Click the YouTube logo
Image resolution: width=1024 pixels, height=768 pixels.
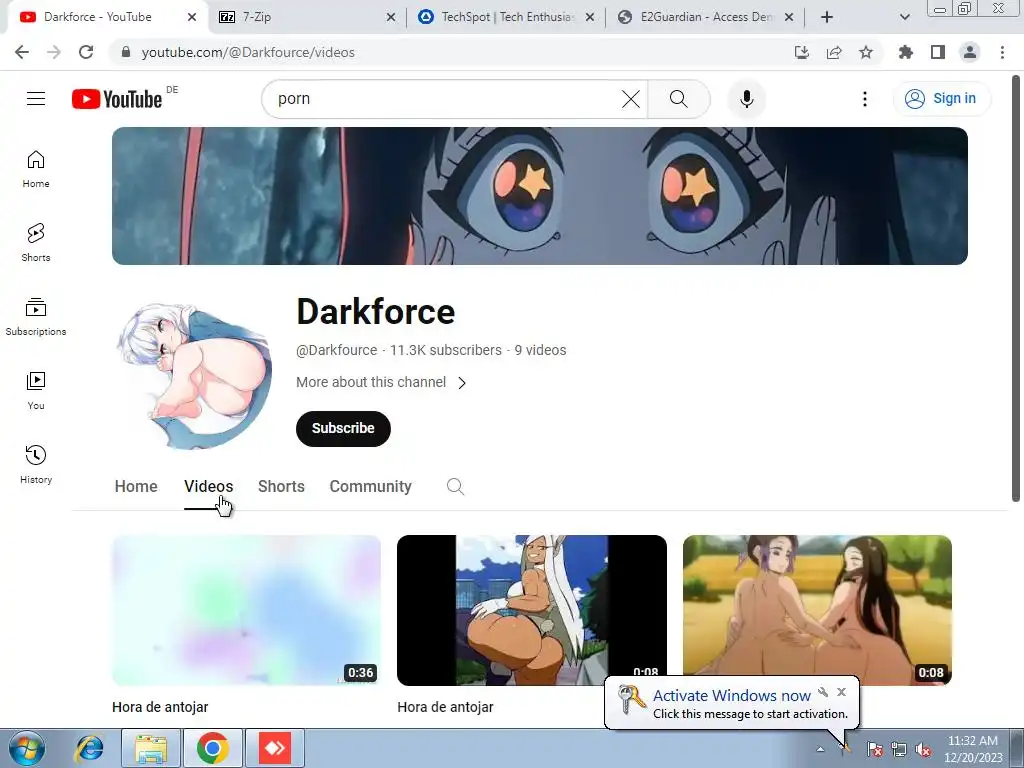pos(117,99)
